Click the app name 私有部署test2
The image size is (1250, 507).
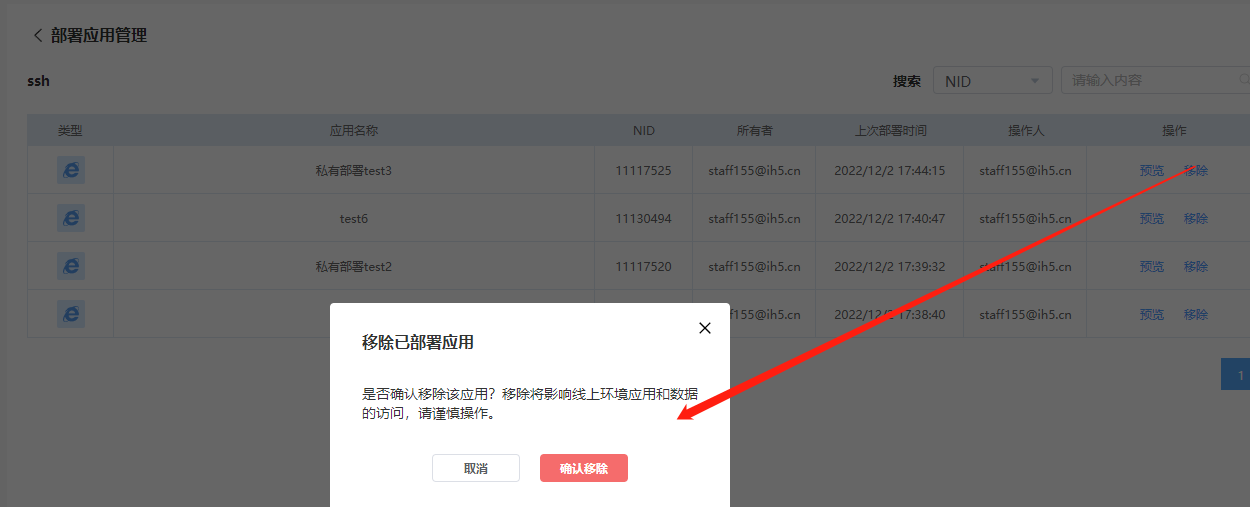click(354, 266)
